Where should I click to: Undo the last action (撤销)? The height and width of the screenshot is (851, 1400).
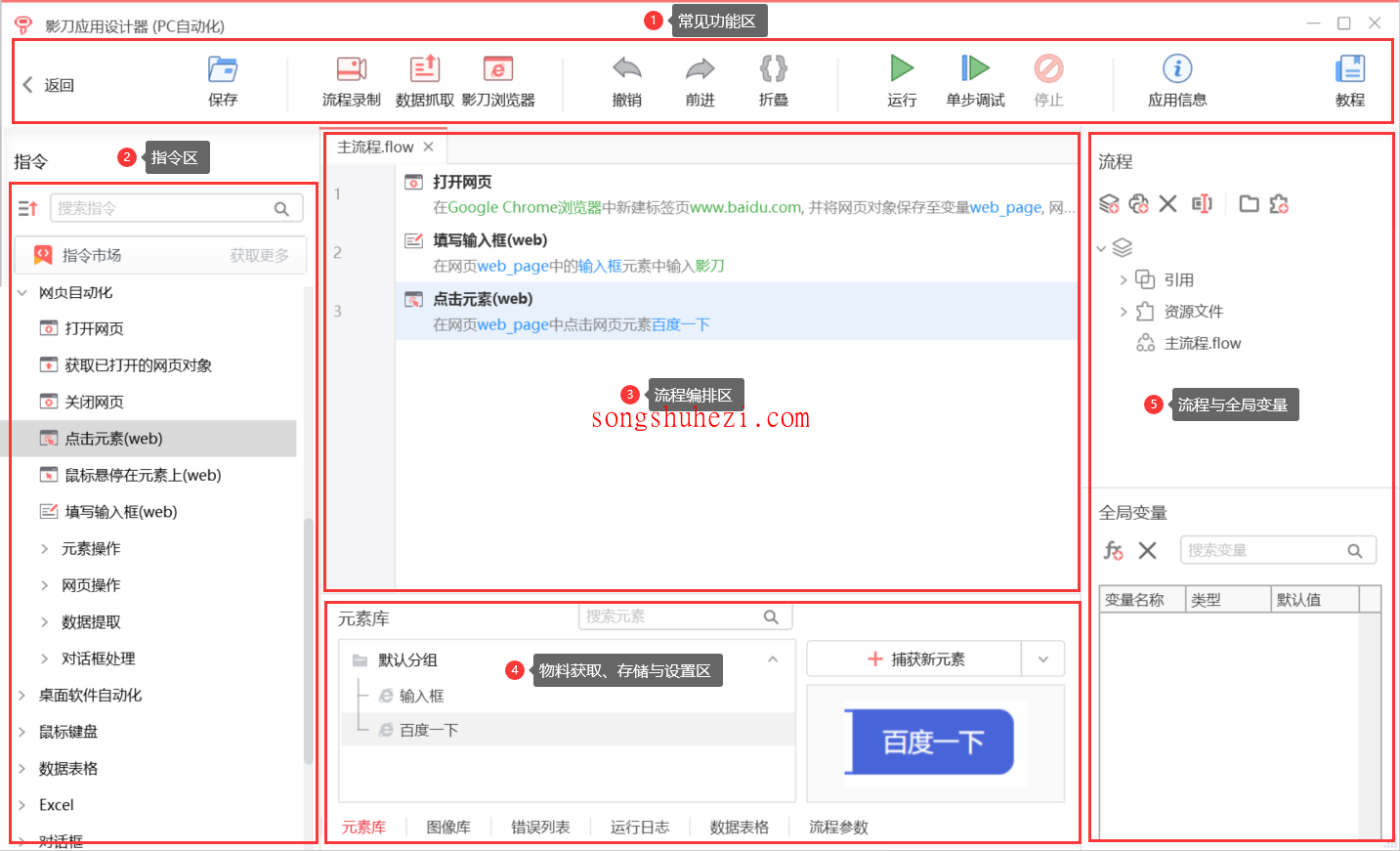(626, 70)
